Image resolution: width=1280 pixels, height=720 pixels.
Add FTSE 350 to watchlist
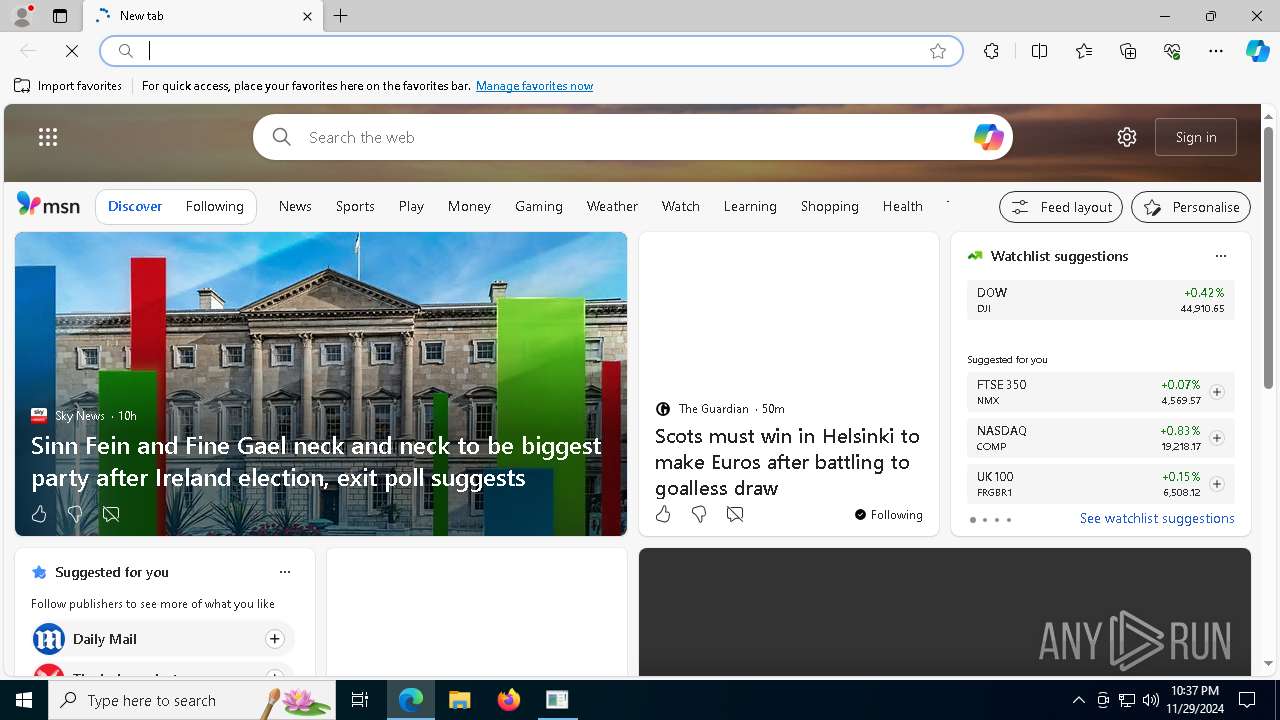1216,392
